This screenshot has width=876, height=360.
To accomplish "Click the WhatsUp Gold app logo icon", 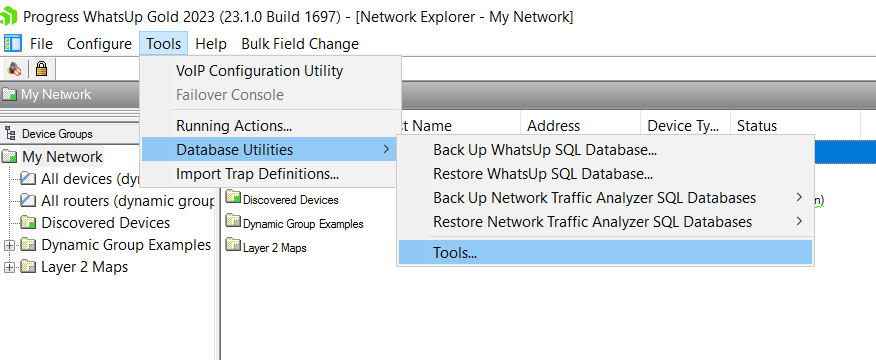I will coord(9,17).
